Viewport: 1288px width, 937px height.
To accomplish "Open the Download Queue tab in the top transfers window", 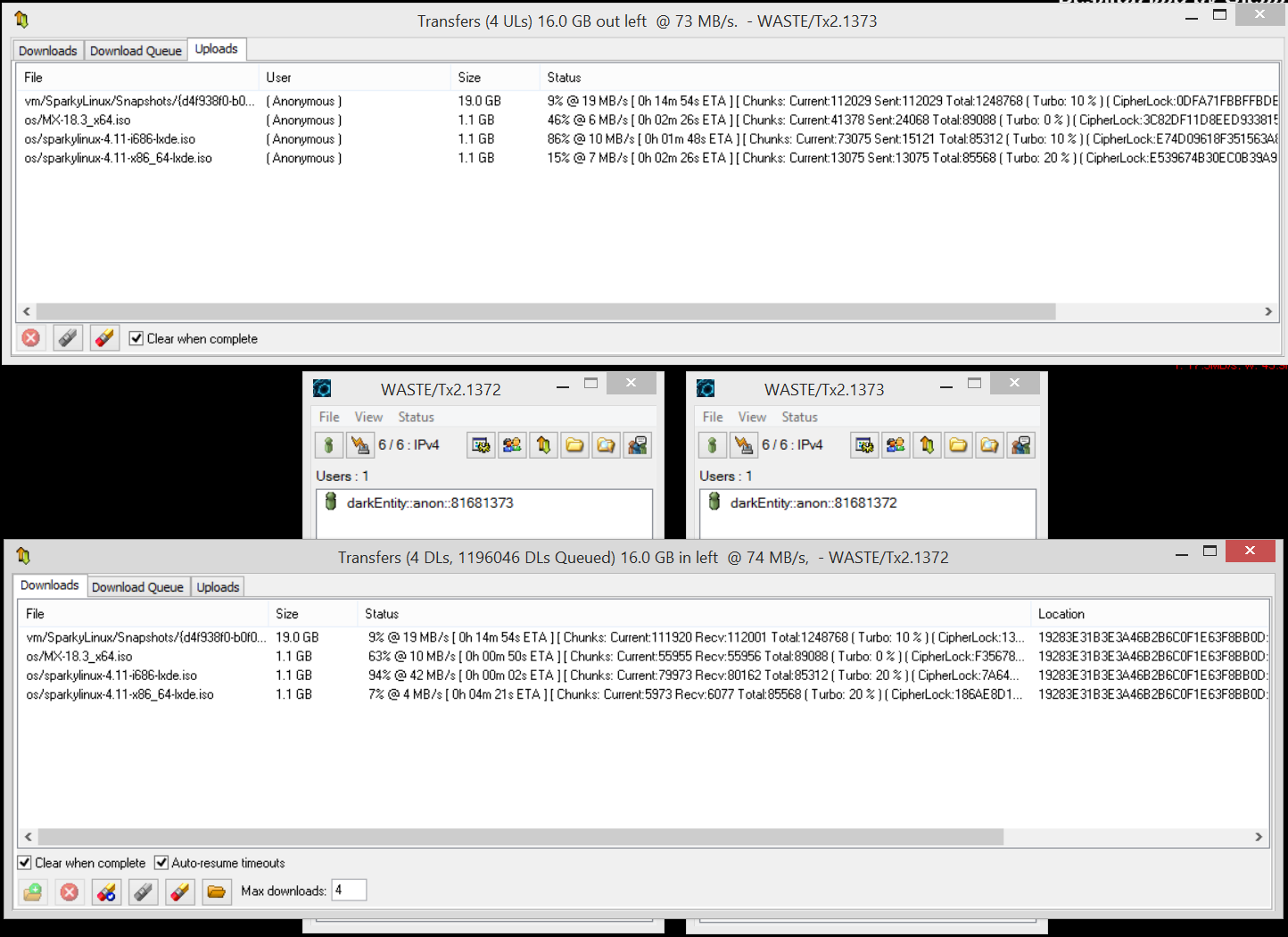I will (136, 51).
